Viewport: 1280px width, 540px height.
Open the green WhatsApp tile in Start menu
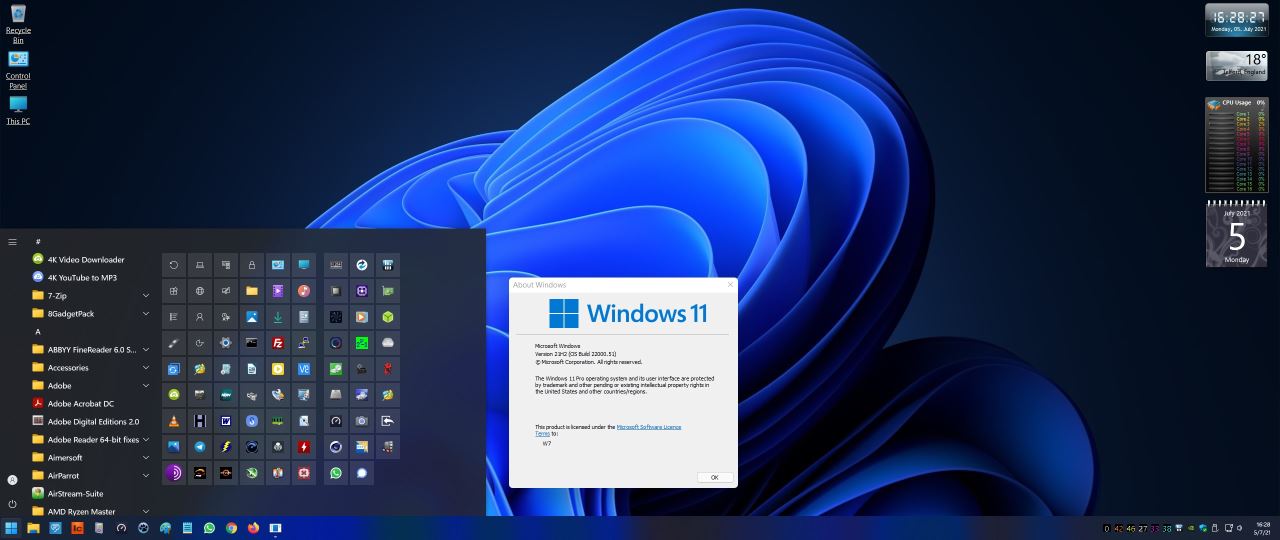336,473
